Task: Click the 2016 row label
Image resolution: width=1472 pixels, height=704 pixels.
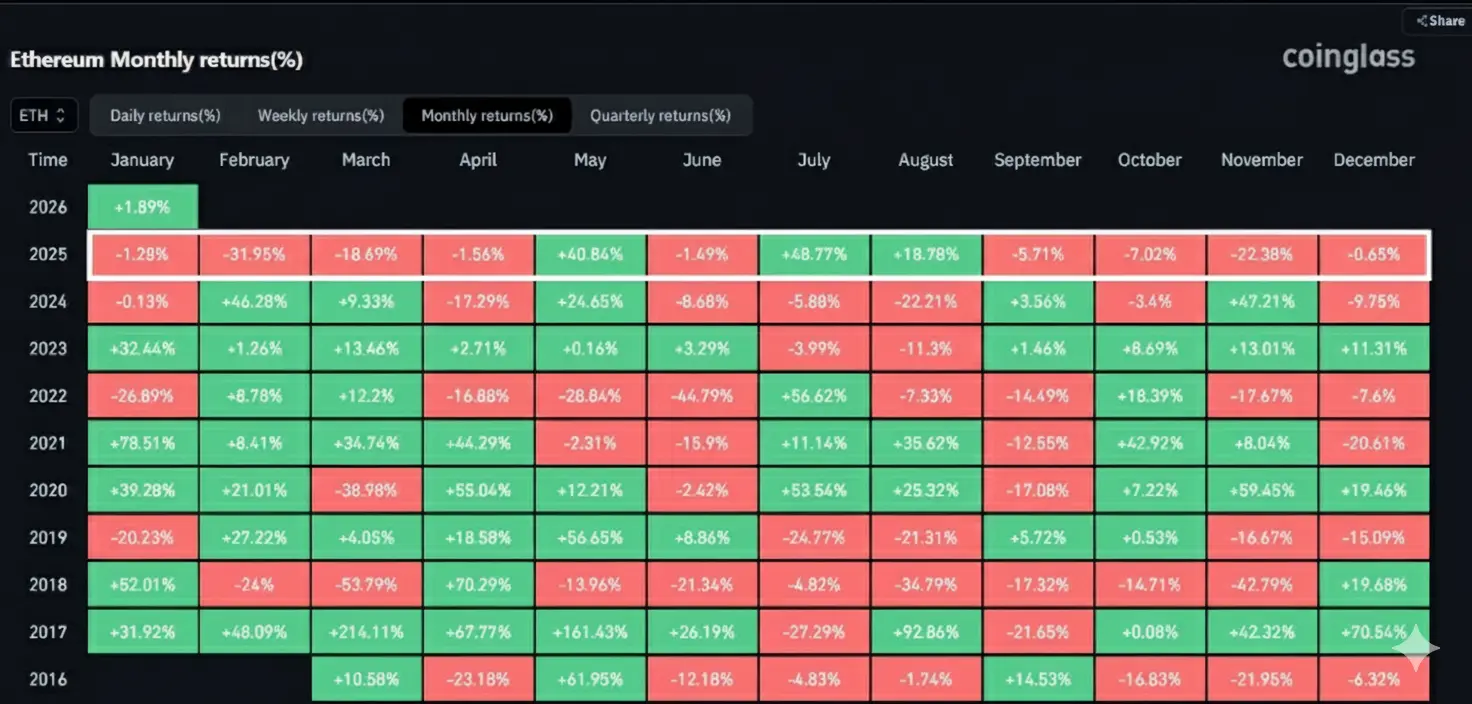Action: pos(48,679)
